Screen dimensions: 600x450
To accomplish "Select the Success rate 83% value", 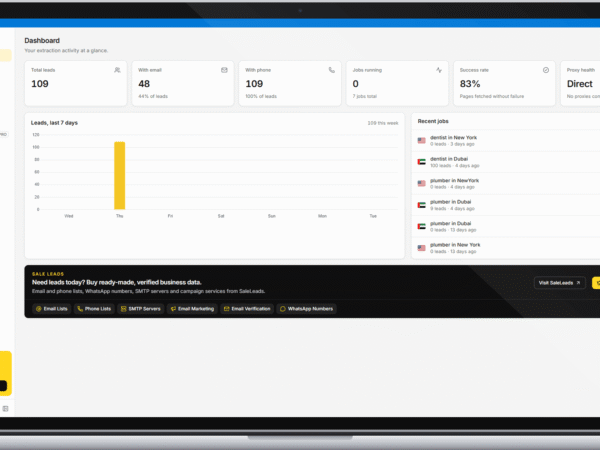I will coord(470,84).
